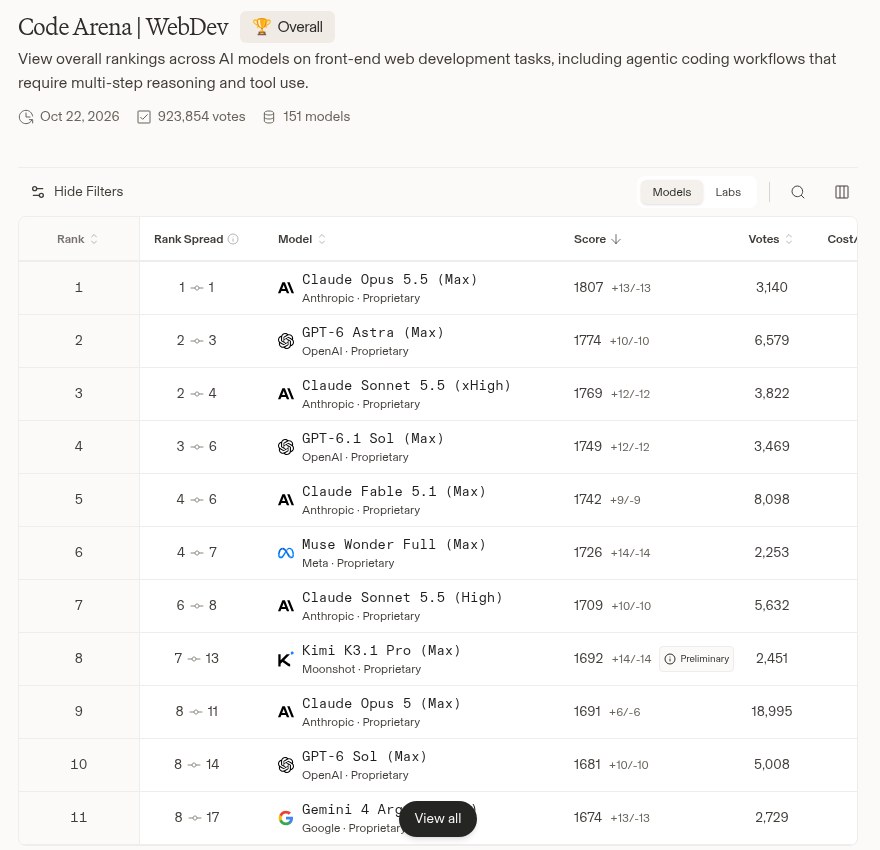This screenshot has height=850, width=880.
Task: Click the Overall category badge
Action: pyautogui.click(x=287, y=27)
